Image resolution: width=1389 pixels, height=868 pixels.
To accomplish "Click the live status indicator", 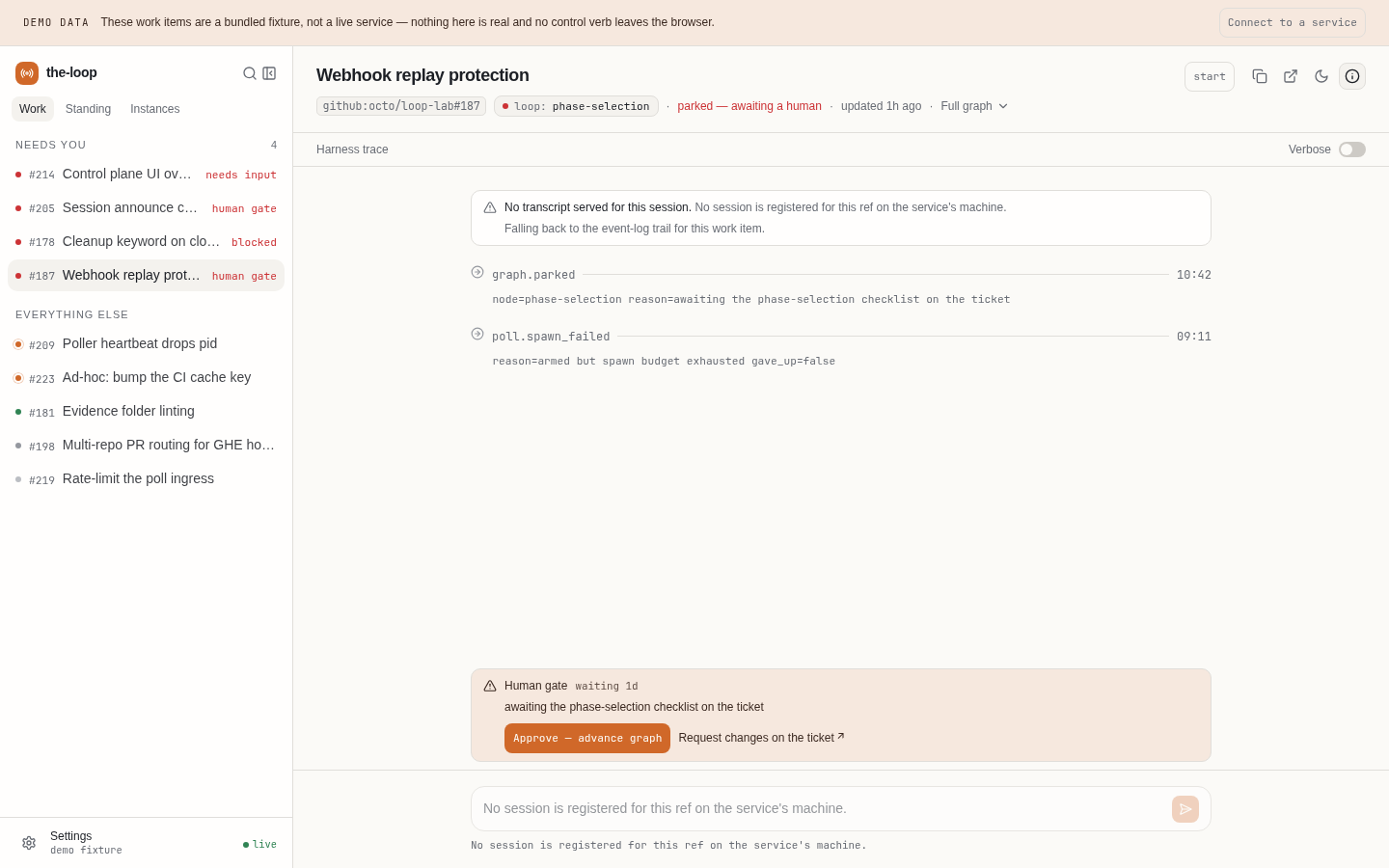I will pos(259,845).
